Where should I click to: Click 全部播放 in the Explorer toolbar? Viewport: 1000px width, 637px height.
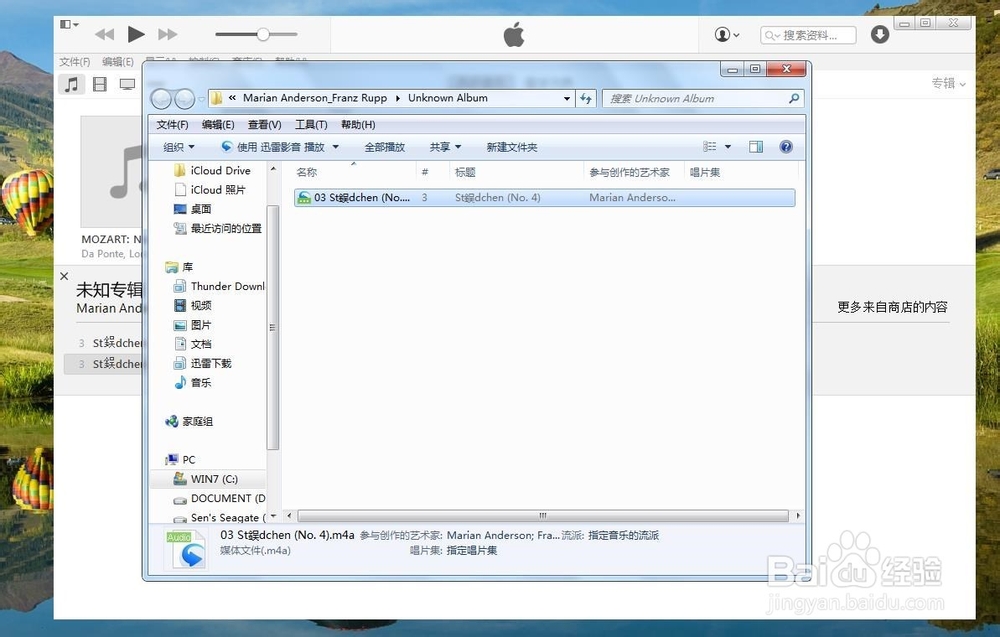coord(385,146)
